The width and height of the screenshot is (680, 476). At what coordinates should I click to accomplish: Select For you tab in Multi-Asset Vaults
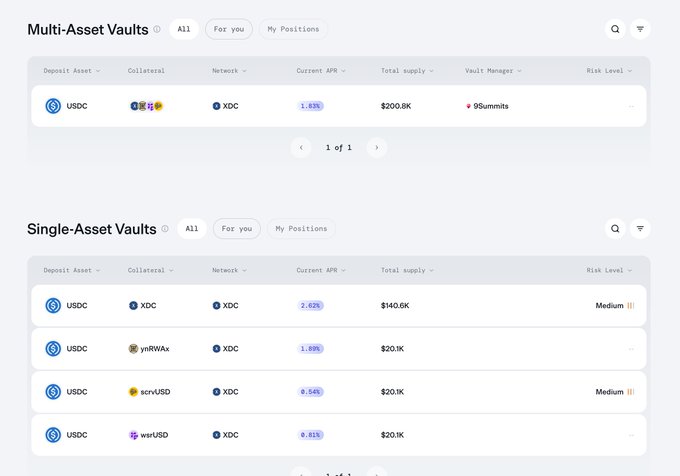point(229,29)
